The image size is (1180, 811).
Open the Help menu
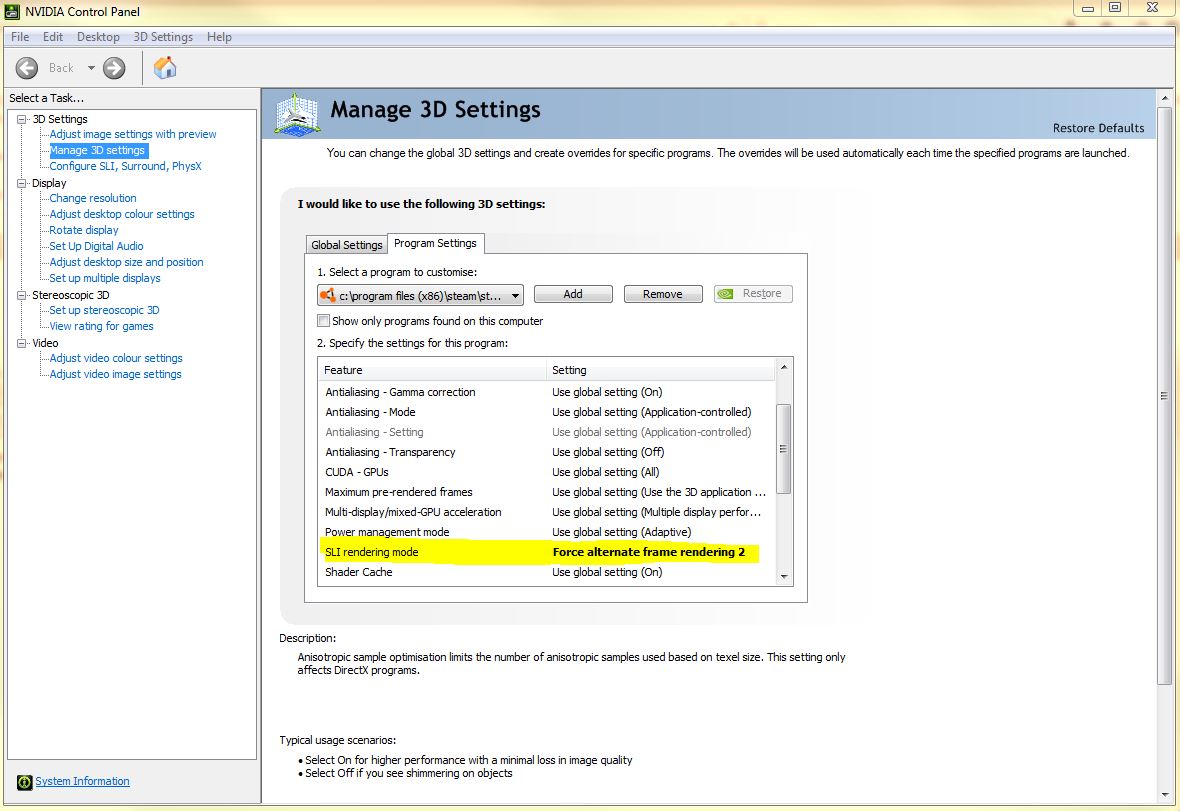click(x=219, y=37)
